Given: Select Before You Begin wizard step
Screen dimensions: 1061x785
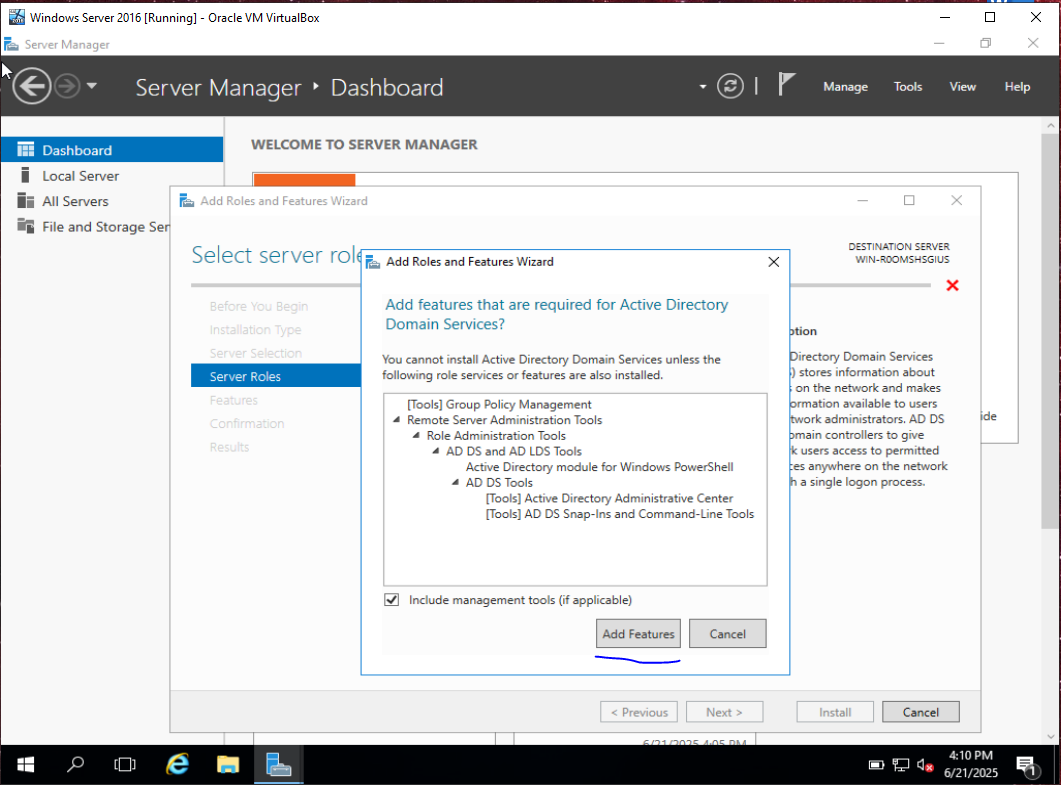Looking at the screenshot, I should point(258,306).
